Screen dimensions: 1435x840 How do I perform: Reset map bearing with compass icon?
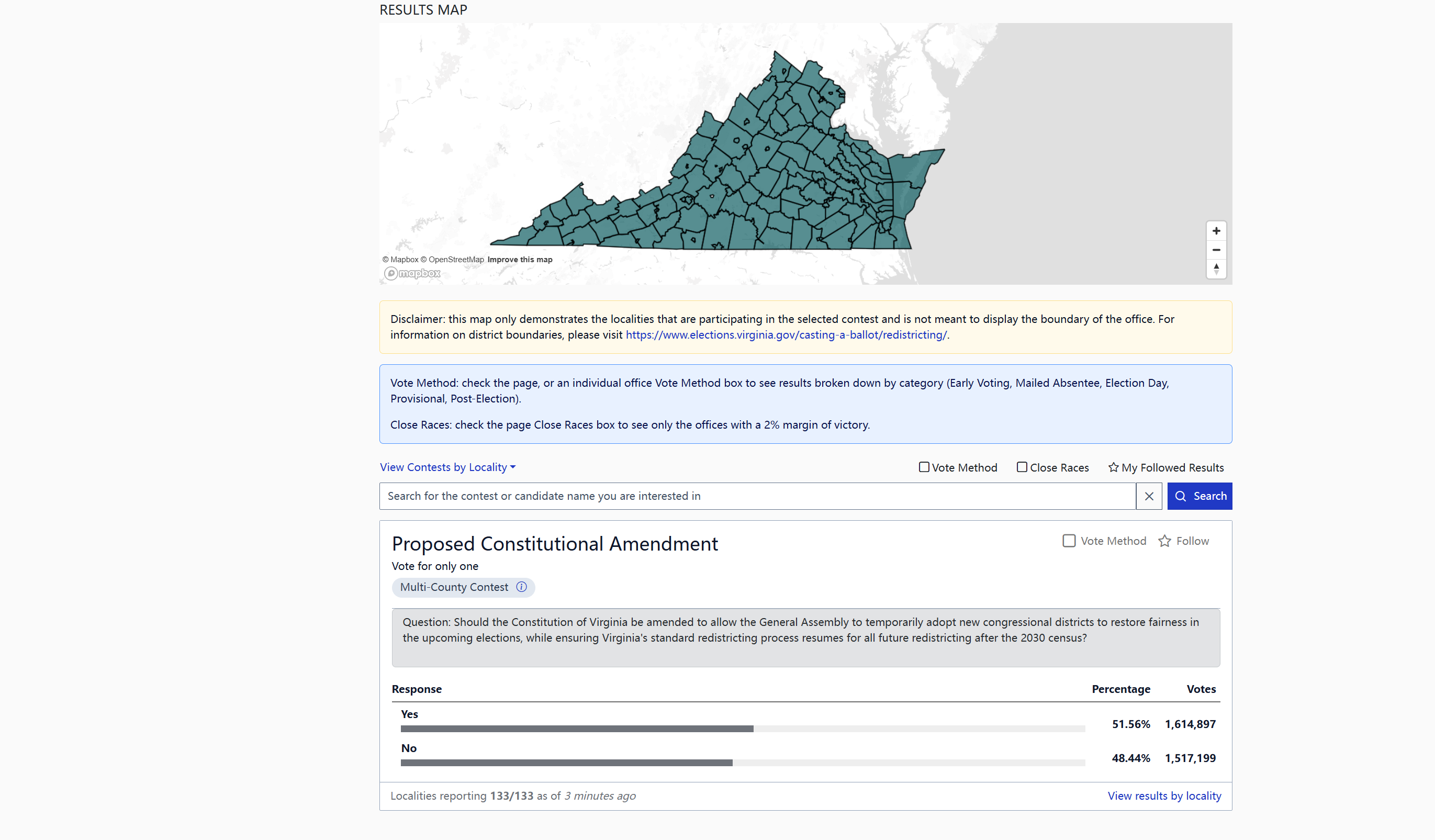click(x=1216, y=269)
